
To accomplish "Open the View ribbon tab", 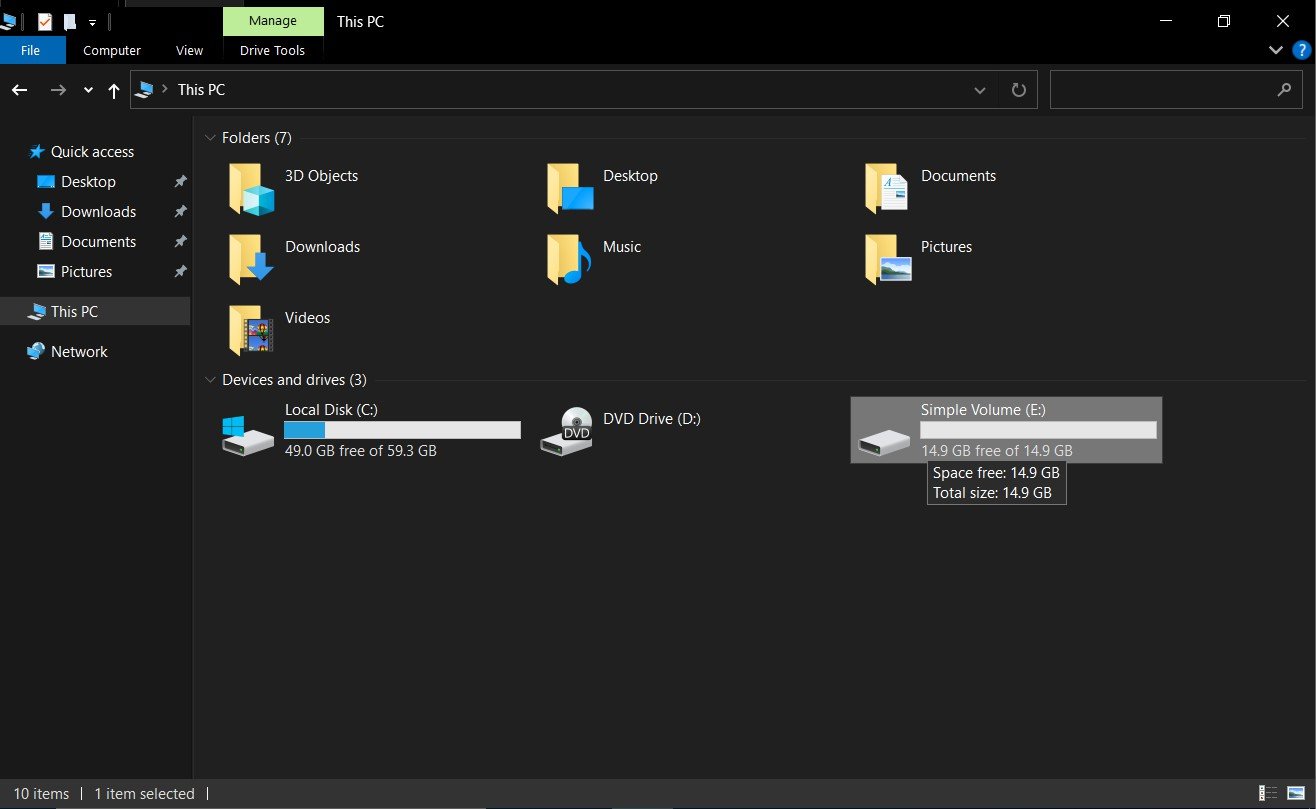I will click(x=189, y=50).
